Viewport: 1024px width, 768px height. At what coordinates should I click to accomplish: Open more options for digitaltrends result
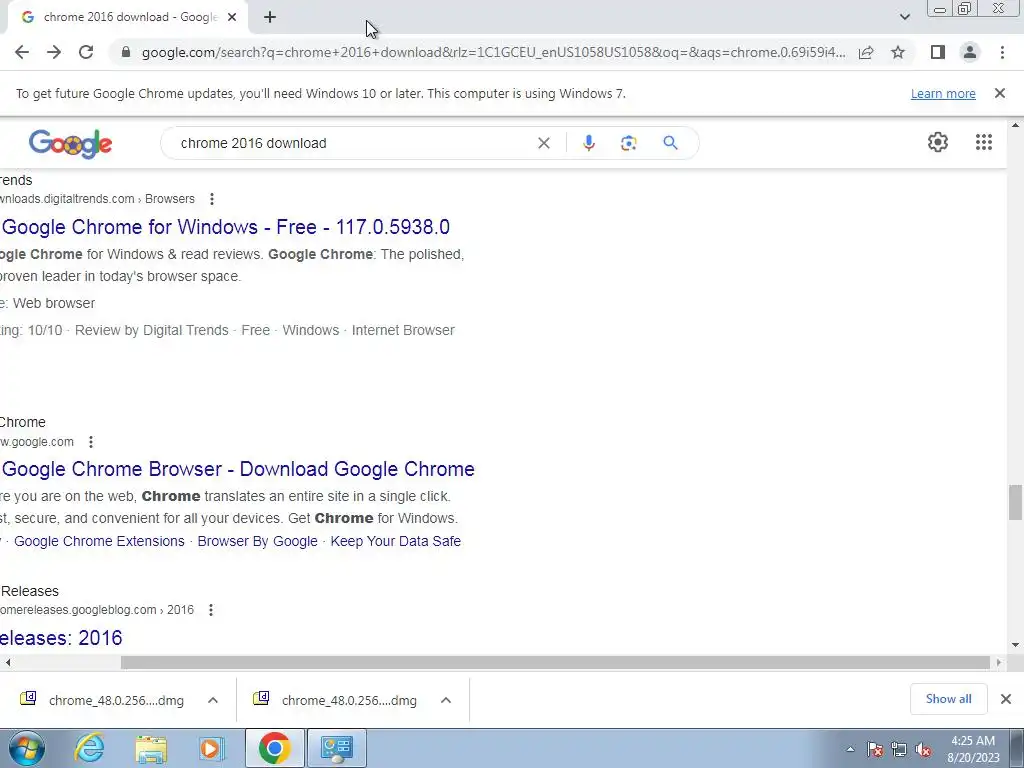212,199
